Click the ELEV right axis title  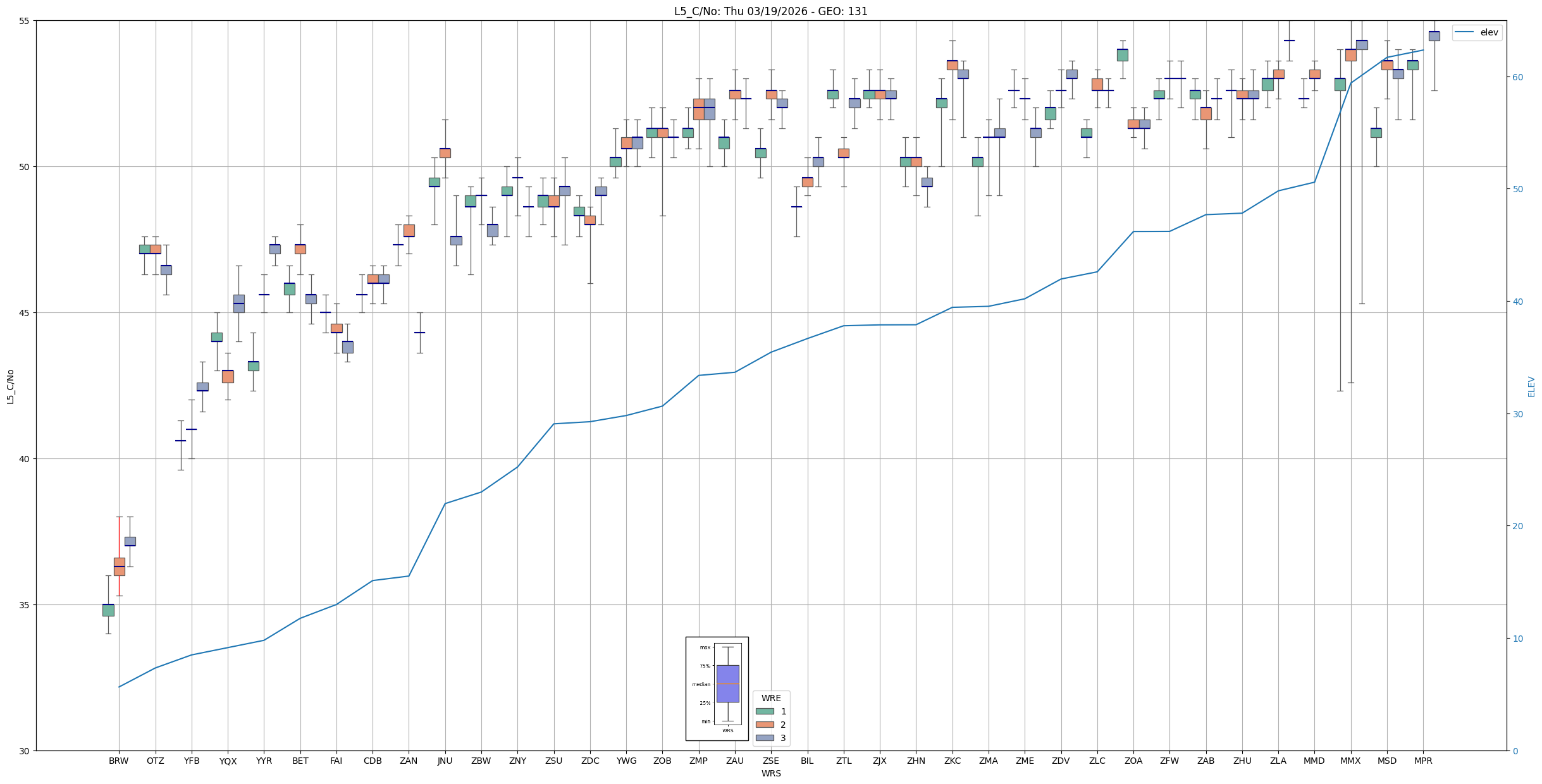1531,386
